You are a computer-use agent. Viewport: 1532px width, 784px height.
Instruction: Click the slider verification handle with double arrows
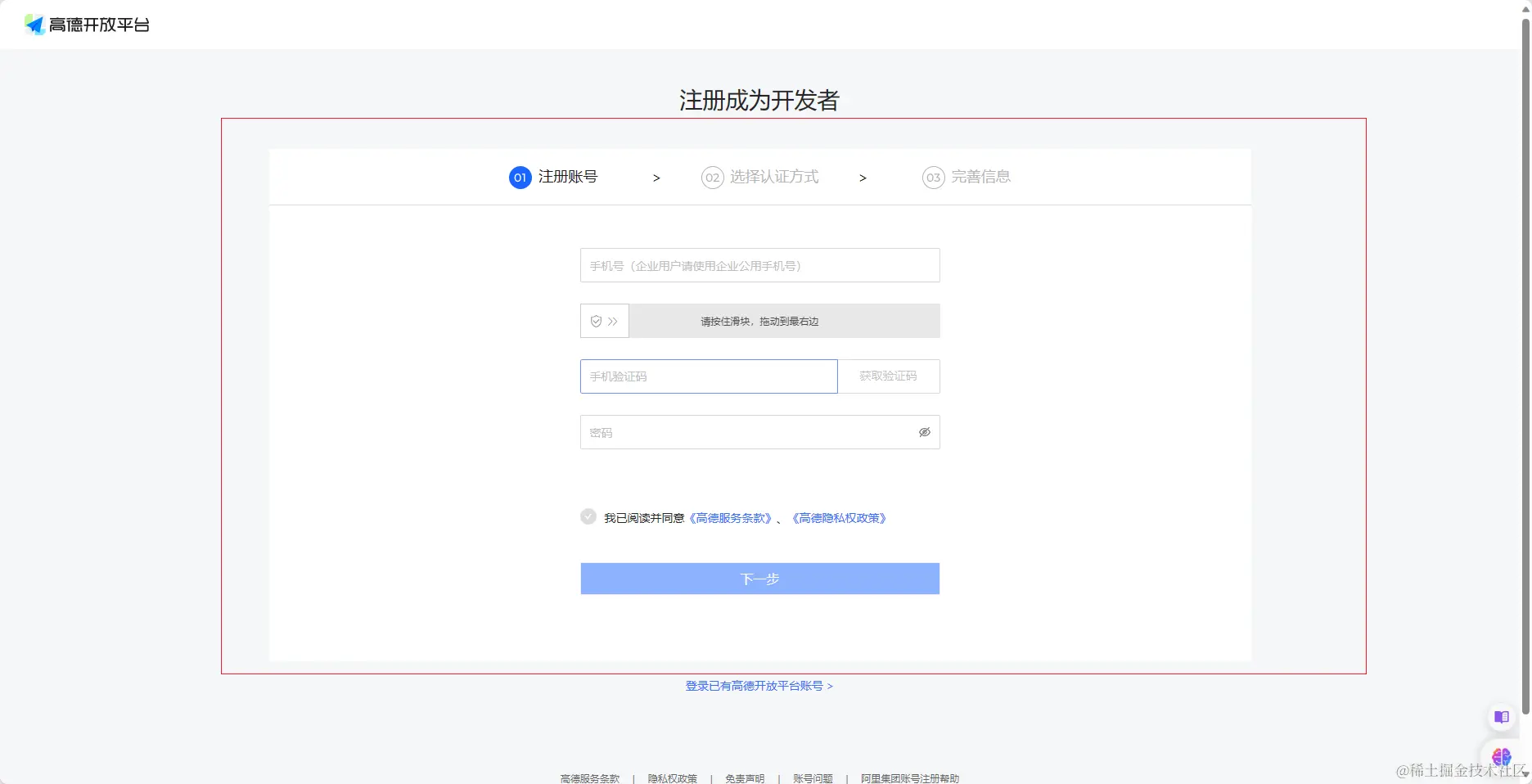[605, 321]
